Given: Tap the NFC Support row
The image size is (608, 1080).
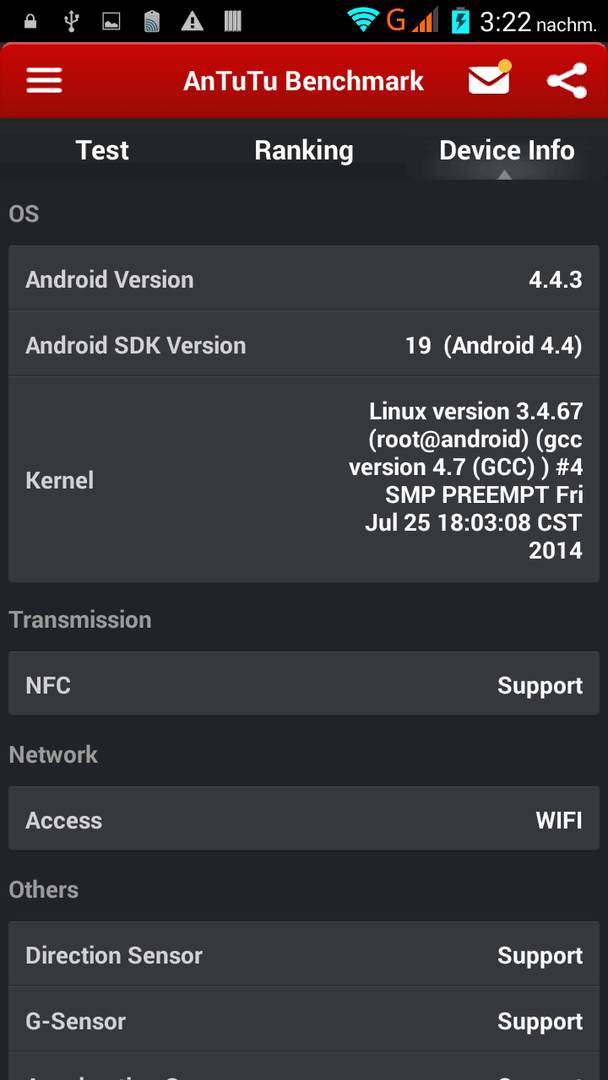Looking at the screenshot, I should pos(304,685).
